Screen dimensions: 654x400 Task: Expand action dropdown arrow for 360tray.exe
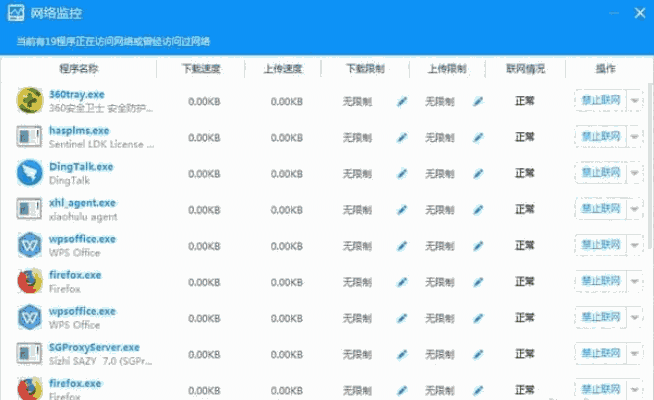pos(634,101)
